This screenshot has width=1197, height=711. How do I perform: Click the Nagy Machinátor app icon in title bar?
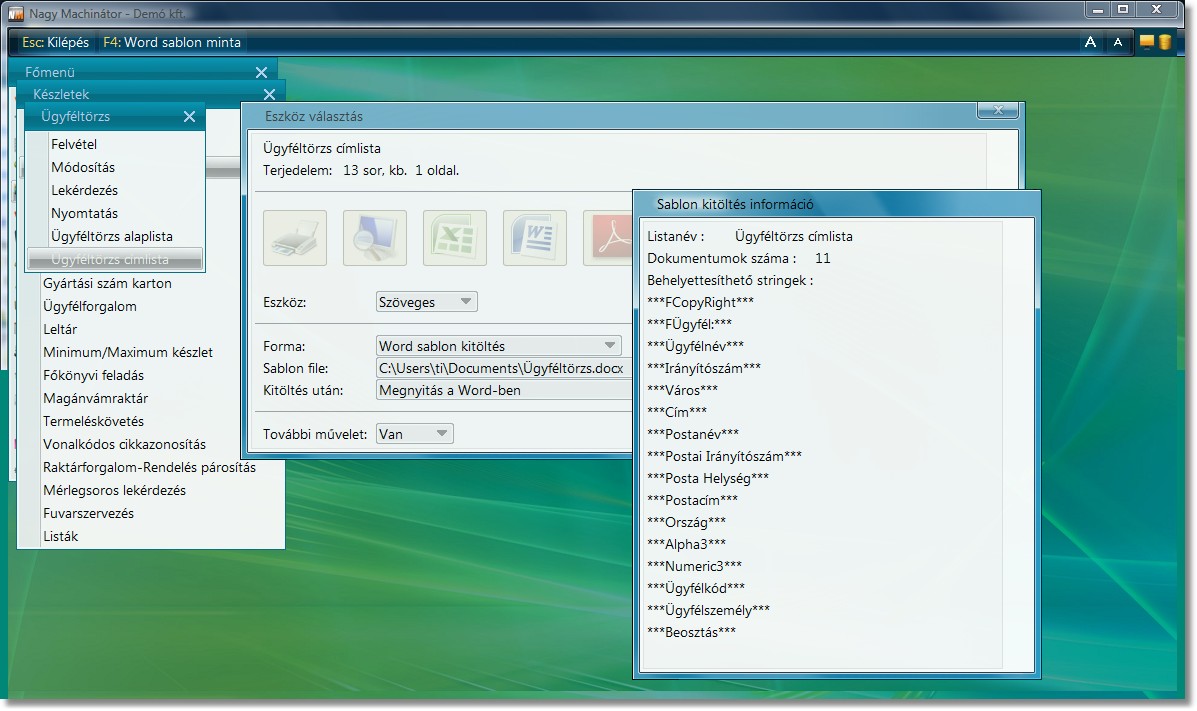pyautogui.click(x=15, y=13)
